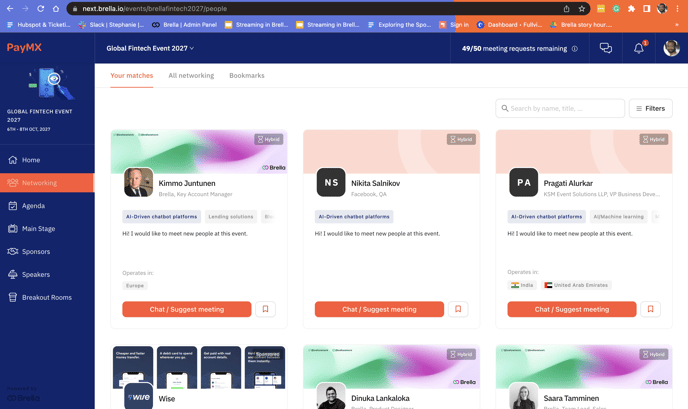The height and width of the screenshot is (409, 688).
Task: Click the PayMX logo
Action: (24, 47)
